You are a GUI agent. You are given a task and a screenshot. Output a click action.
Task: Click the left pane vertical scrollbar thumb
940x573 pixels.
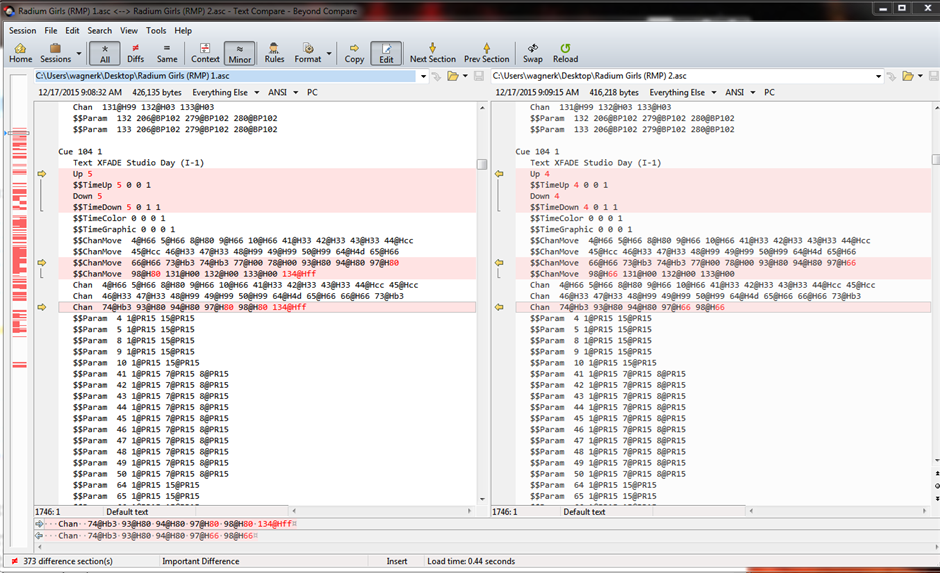[482, 164]
